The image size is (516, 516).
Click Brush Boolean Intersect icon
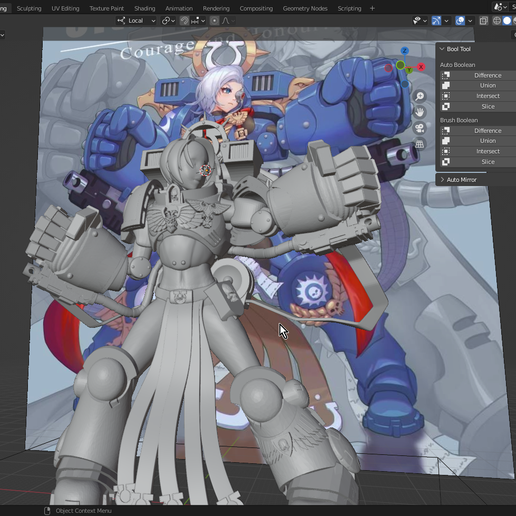446,151
